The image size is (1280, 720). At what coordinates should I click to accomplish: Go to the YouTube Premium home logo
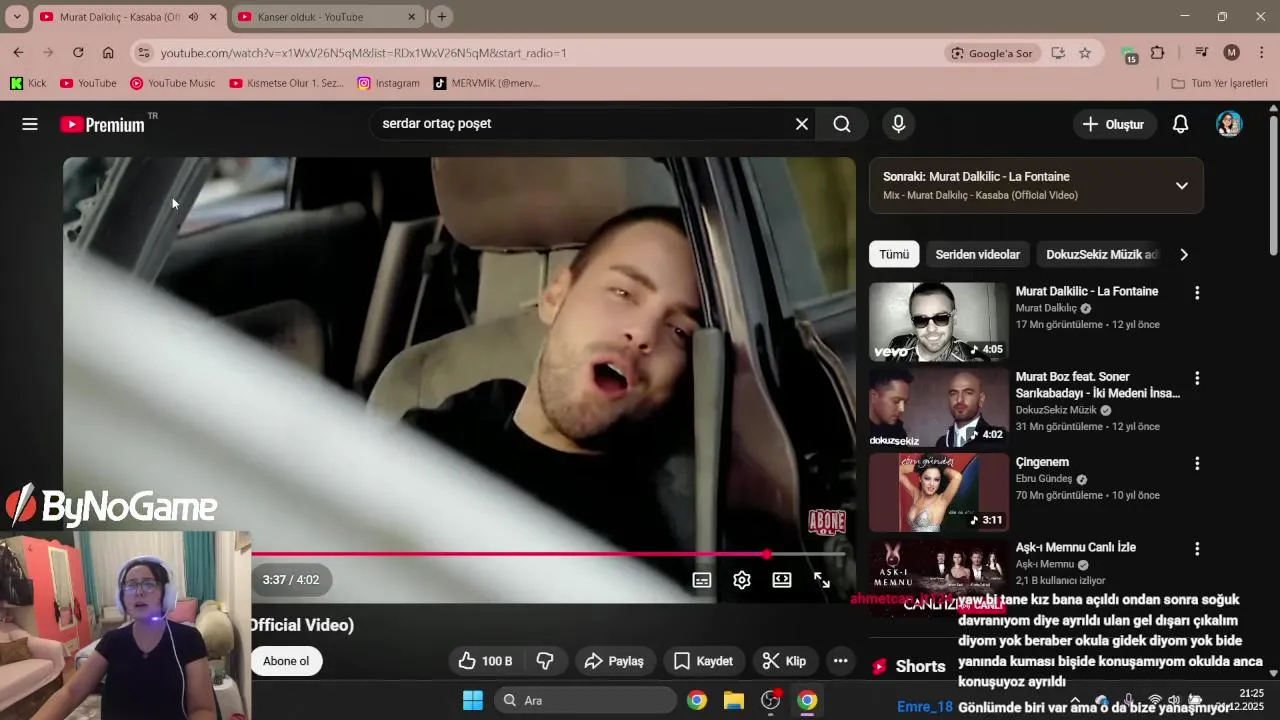tap(102, 124)
